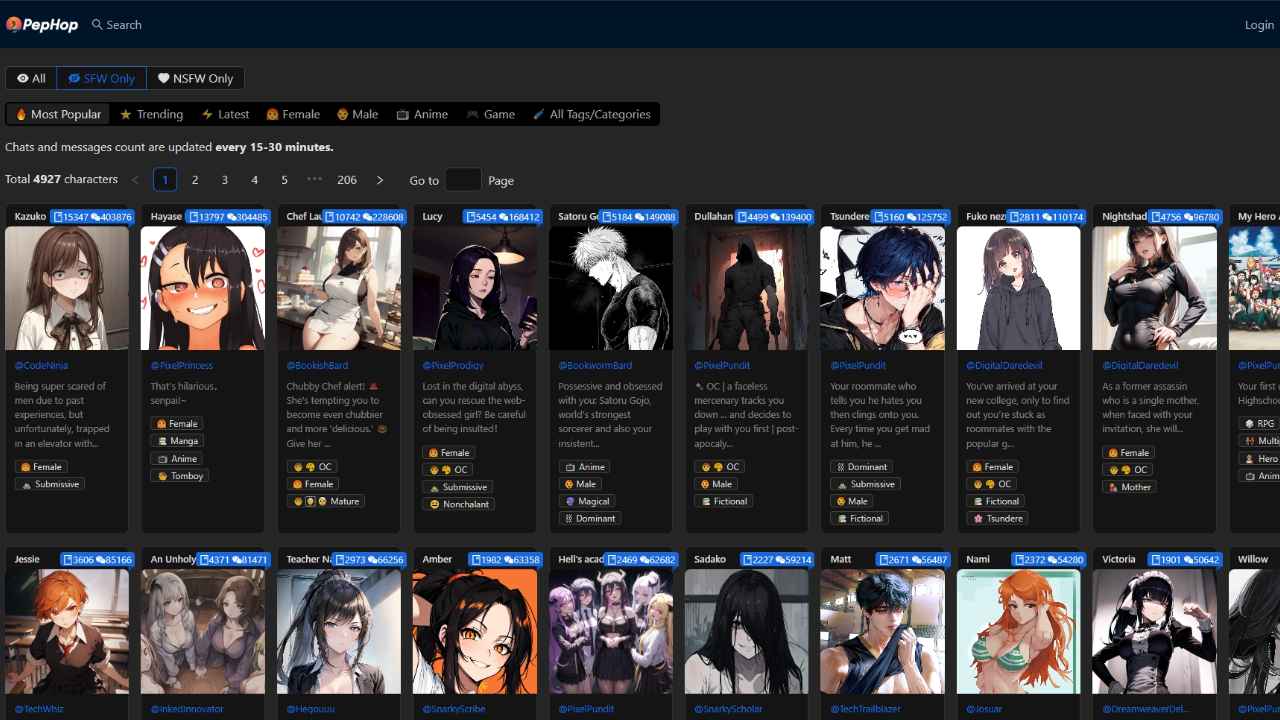Enable the SFW Only filter
This screenshot has width=1280, height=720.
tap(101, 78)
